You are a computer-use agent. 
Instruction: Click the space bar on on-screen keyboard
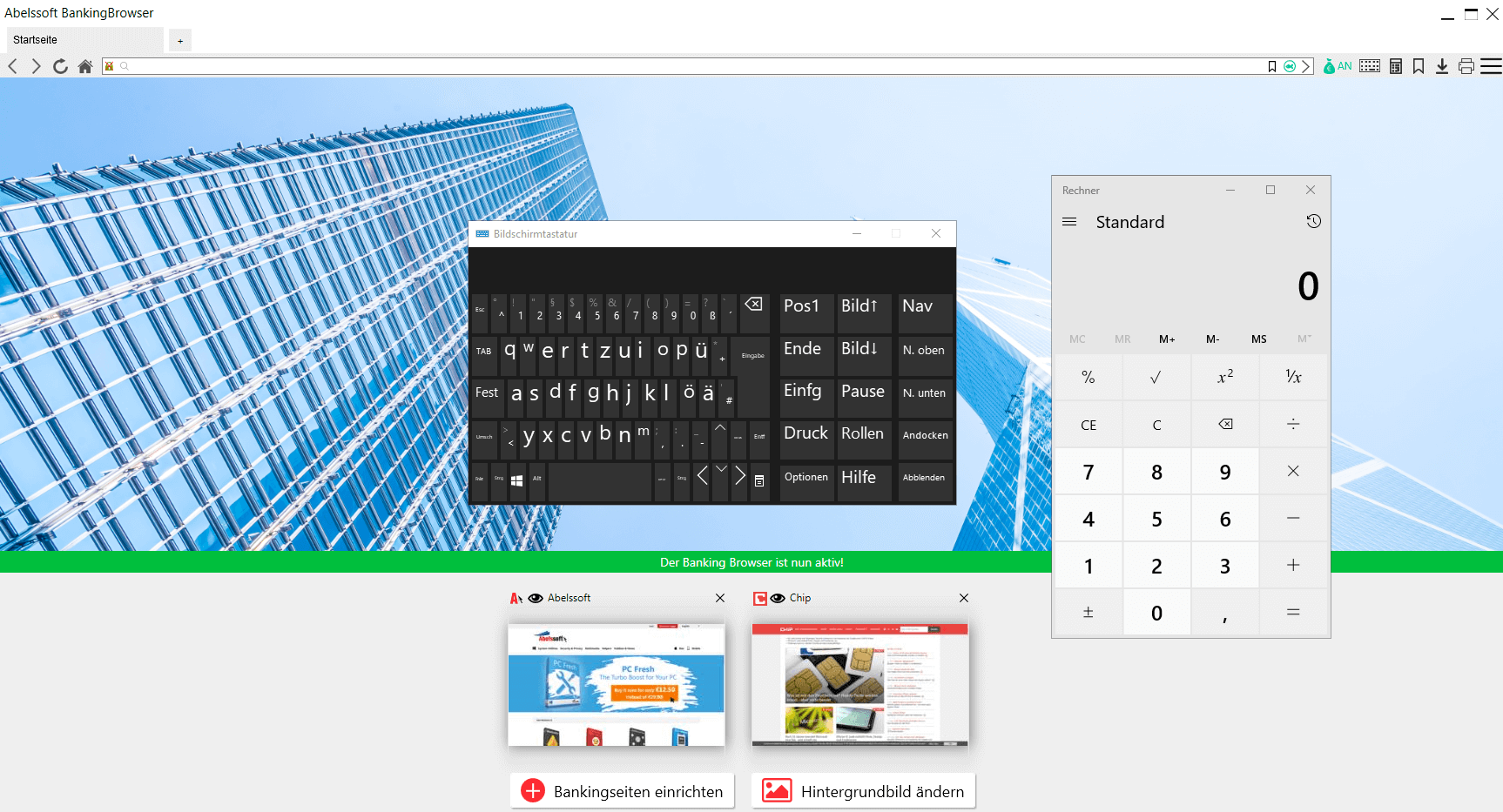(x=600, y=482)
